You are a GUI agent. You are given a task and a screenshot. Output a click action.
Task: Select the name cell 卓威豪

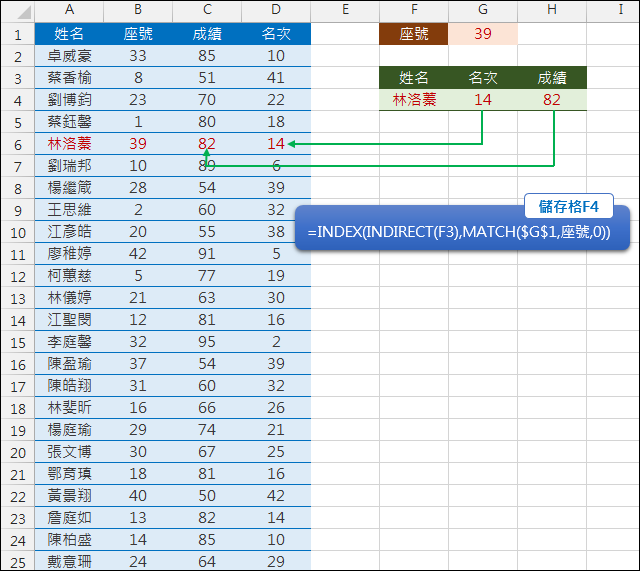(x=69, y=56)
